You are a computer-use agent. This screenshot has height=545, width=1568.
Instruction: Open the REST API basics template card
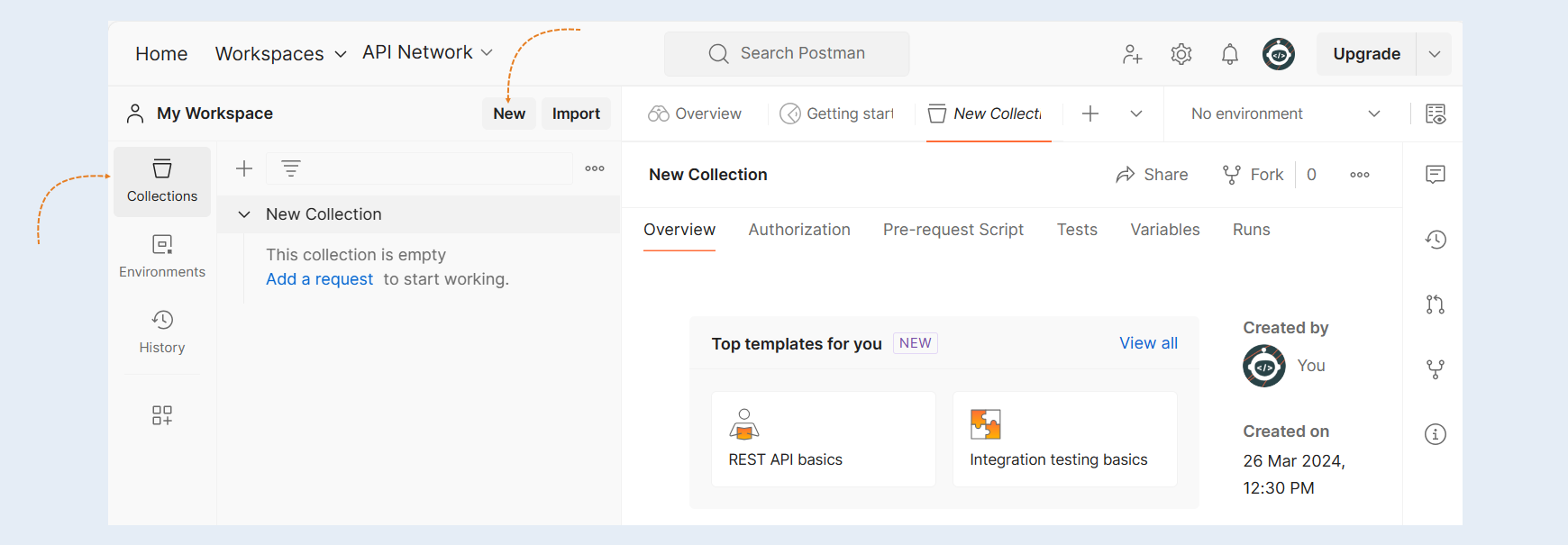point(824,440)
